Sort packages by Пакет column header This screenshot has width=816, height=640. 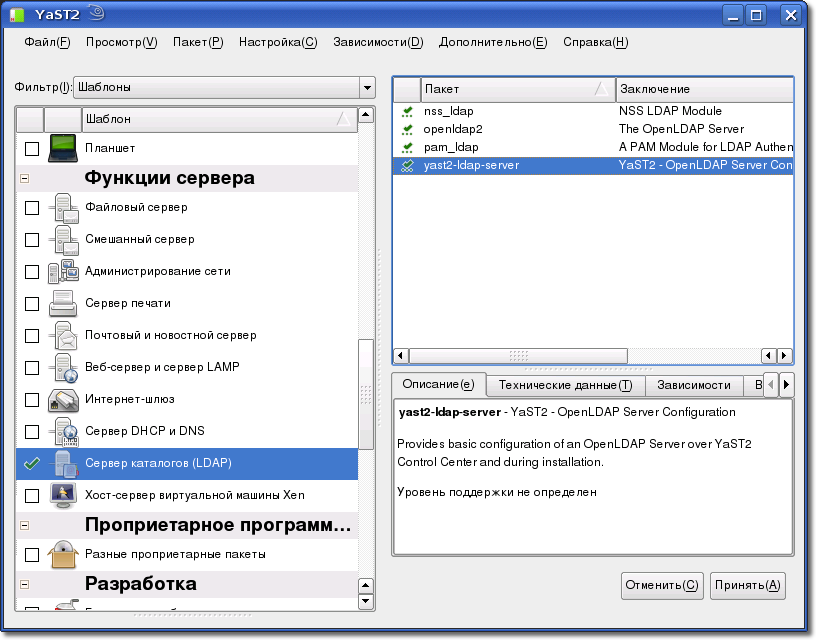pyautogui.click(x=518, y=89)
